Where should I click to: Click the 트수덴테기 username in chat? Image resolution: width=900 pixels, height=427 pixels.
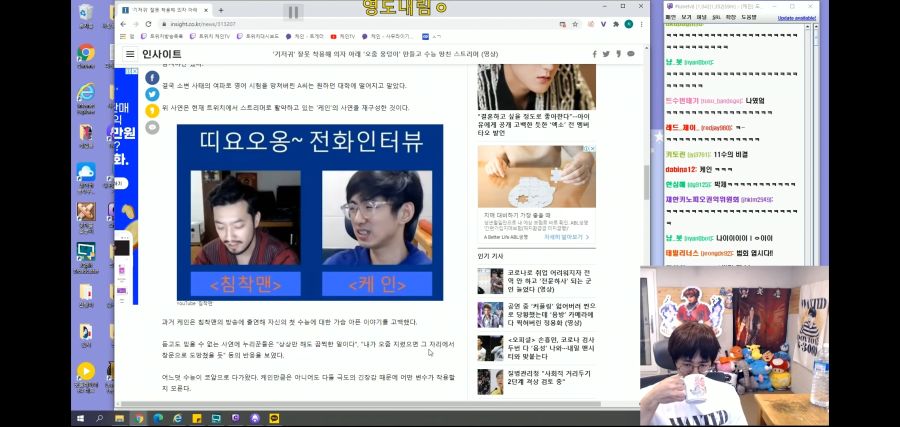682,101
